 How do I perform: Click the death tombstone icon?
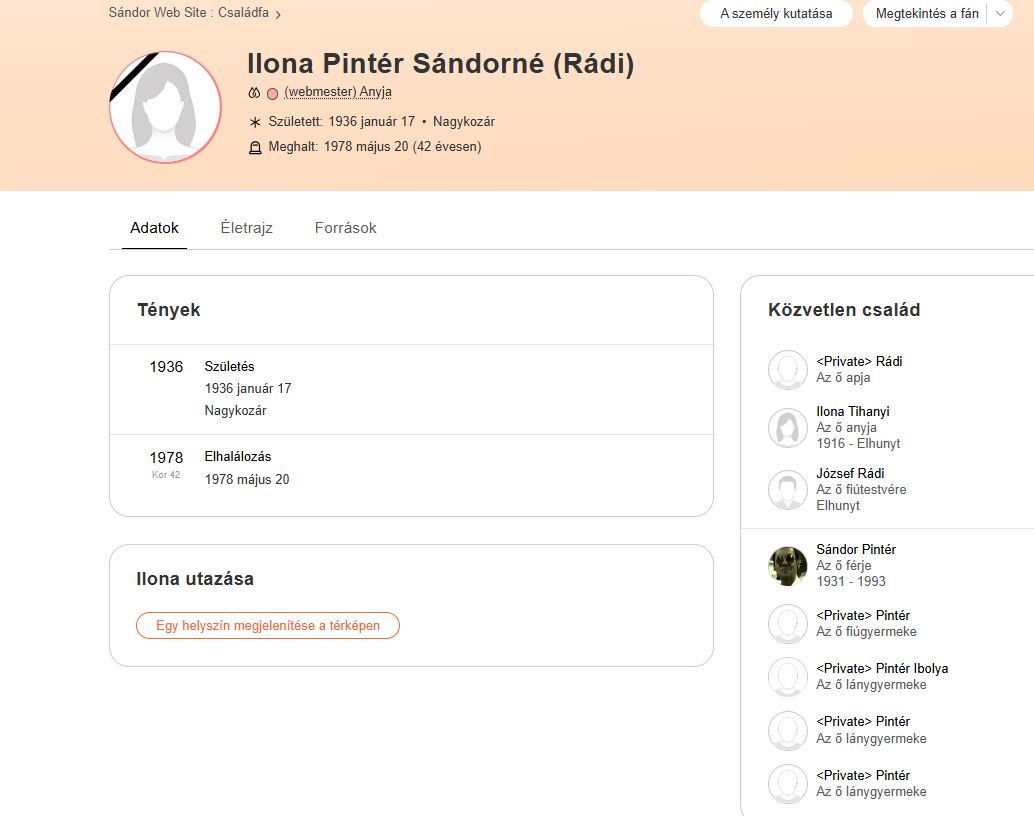point(254,147)
